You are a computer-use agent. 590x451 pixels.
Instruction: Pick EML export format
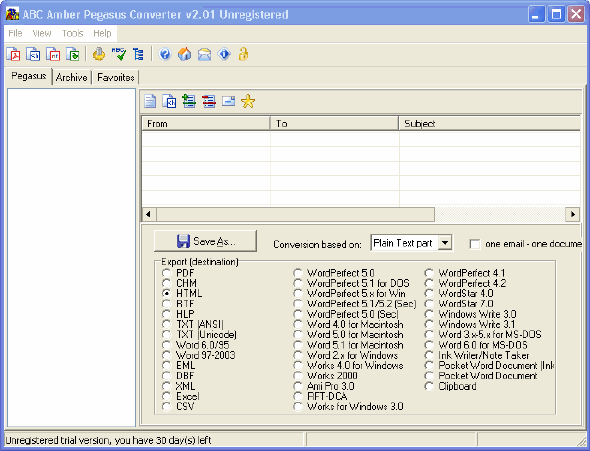166,365
